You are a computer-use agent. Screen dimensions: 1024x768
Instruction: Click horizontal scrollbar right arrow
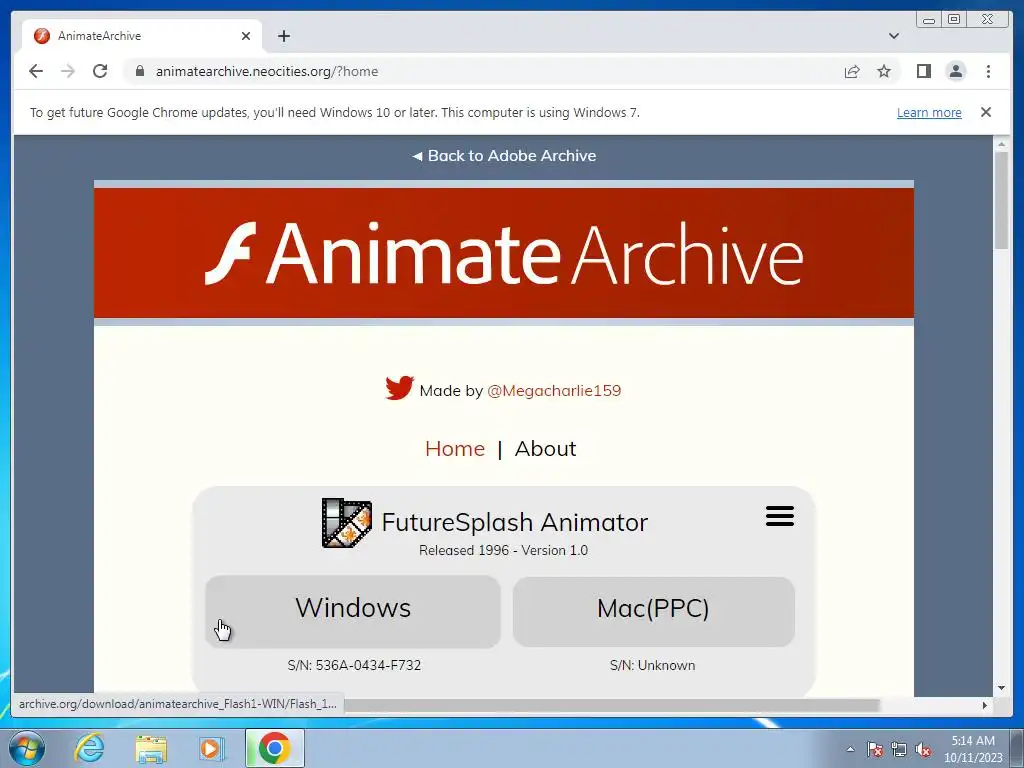pyautogui.click(x=985, y=705)
